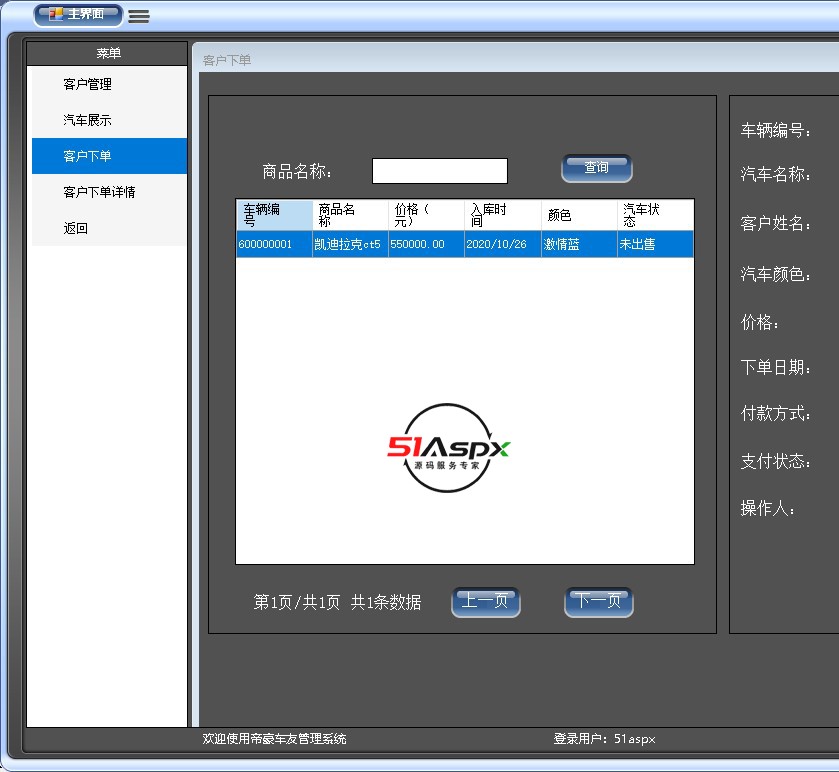This screenshot has width=839, height=772.
Task: Click the 主界面 main interface button
Action: (78, 15)
